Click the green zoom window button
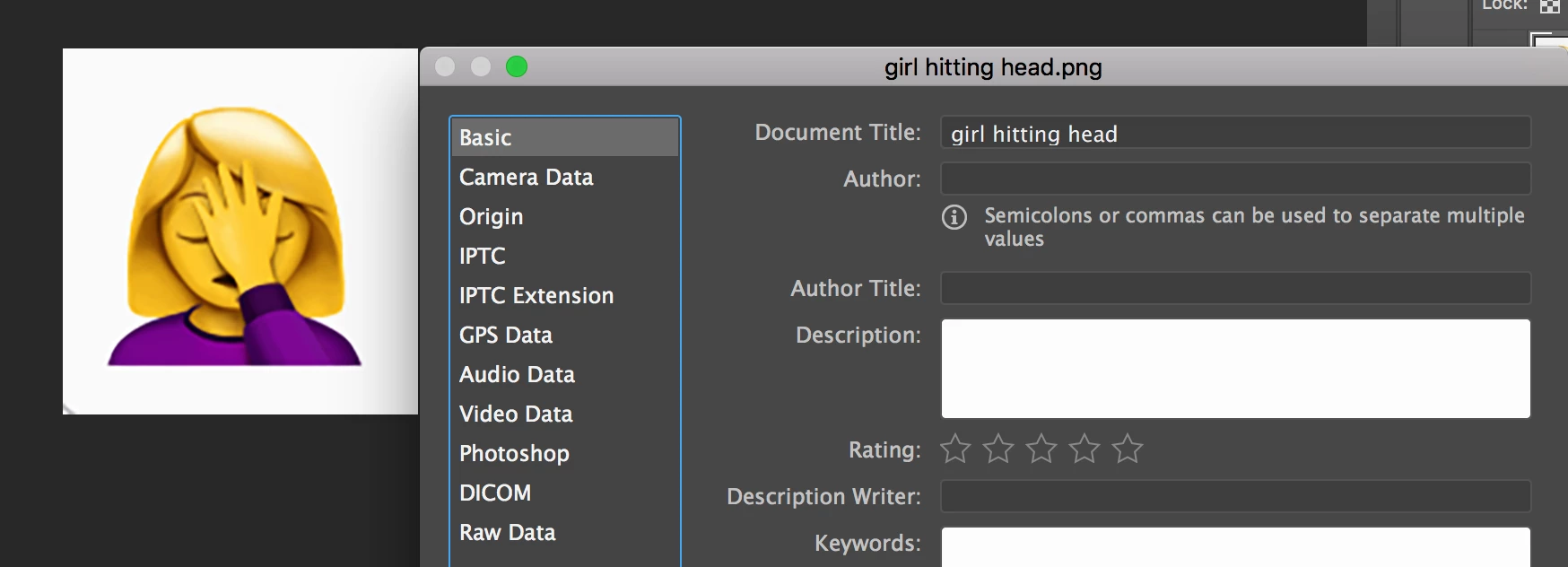Viewport: 1568px width, 567px height. (x=517, y=66)
